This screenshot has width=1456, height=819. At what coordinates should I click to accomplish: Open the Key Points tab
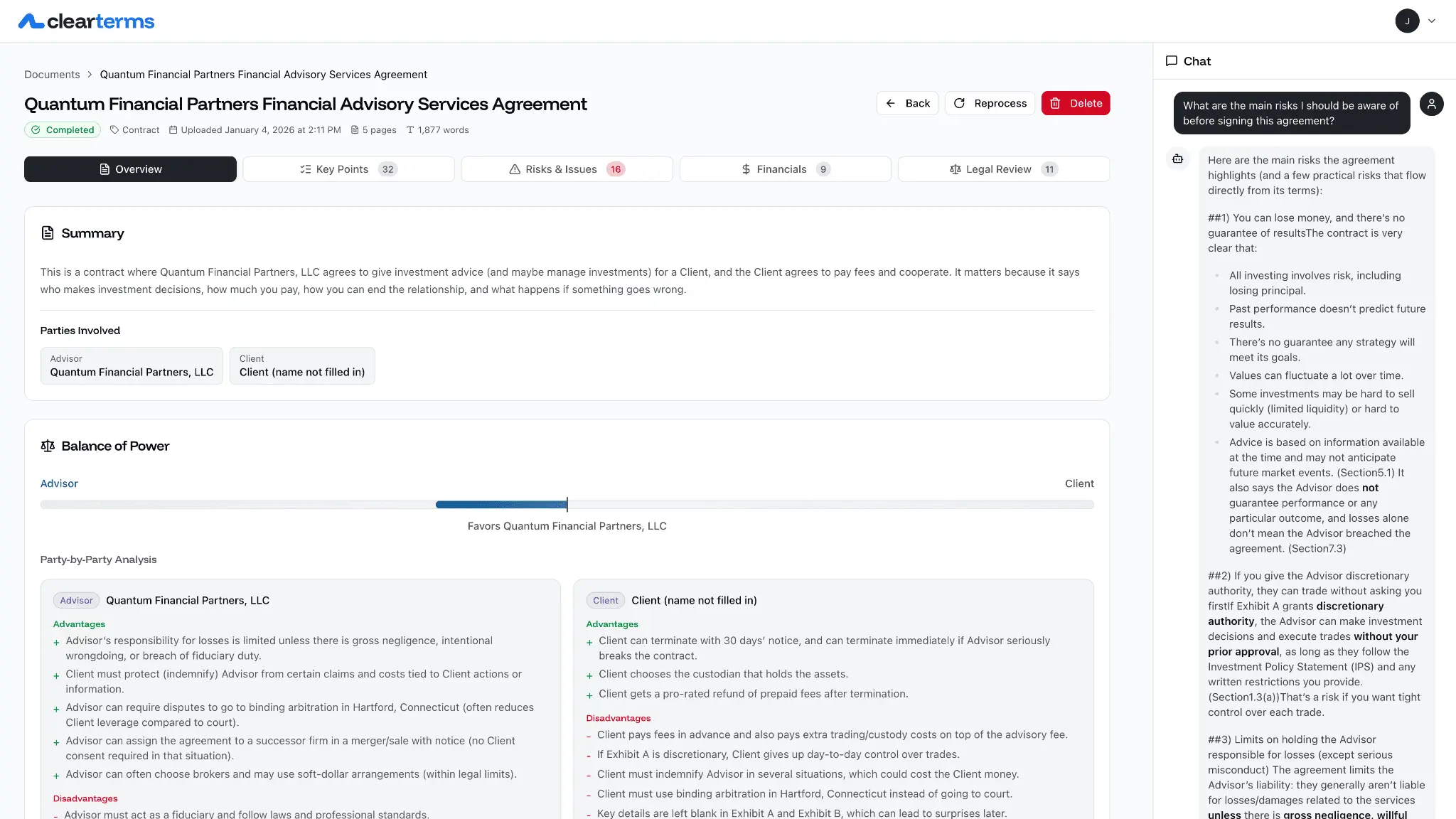point(348,169)
